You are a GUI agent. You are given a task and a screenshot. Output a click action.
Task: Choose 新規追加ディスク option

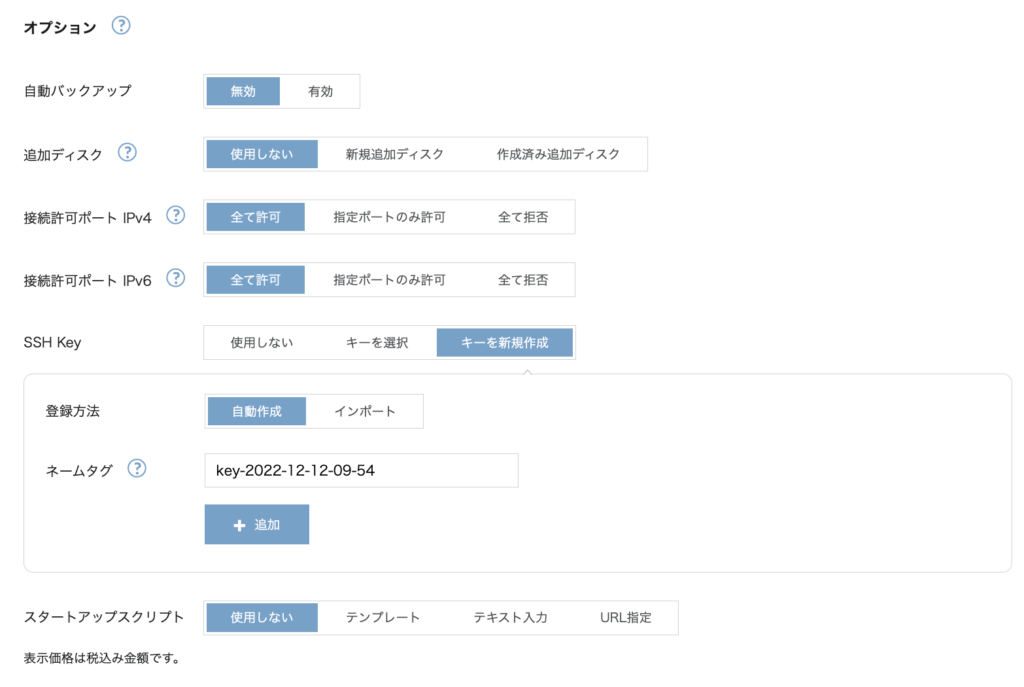coord(394,154)
